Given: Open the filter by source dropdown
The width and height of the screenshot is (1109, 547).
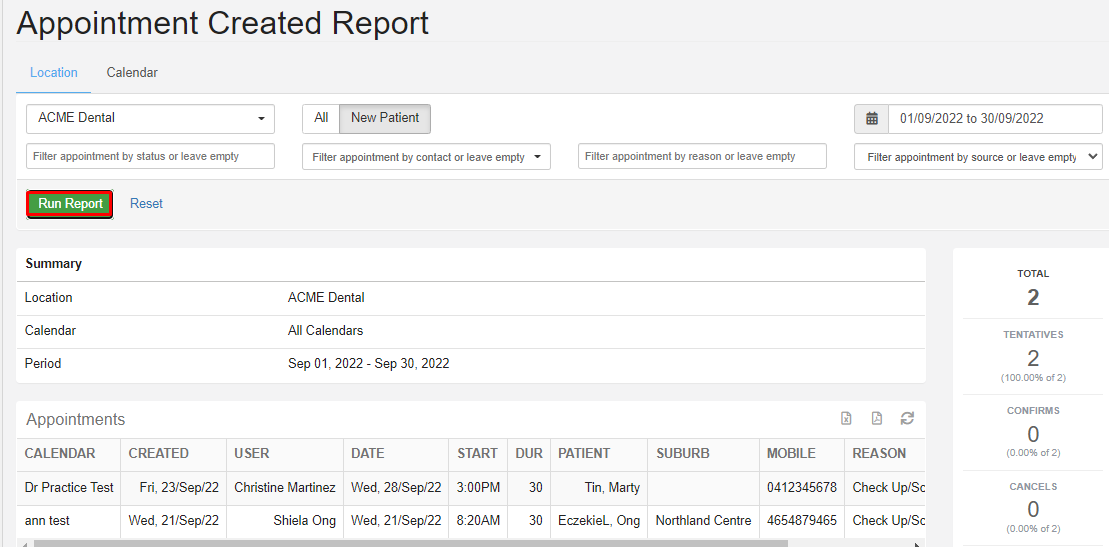Looking at the screenshot, I should point(978,156).
